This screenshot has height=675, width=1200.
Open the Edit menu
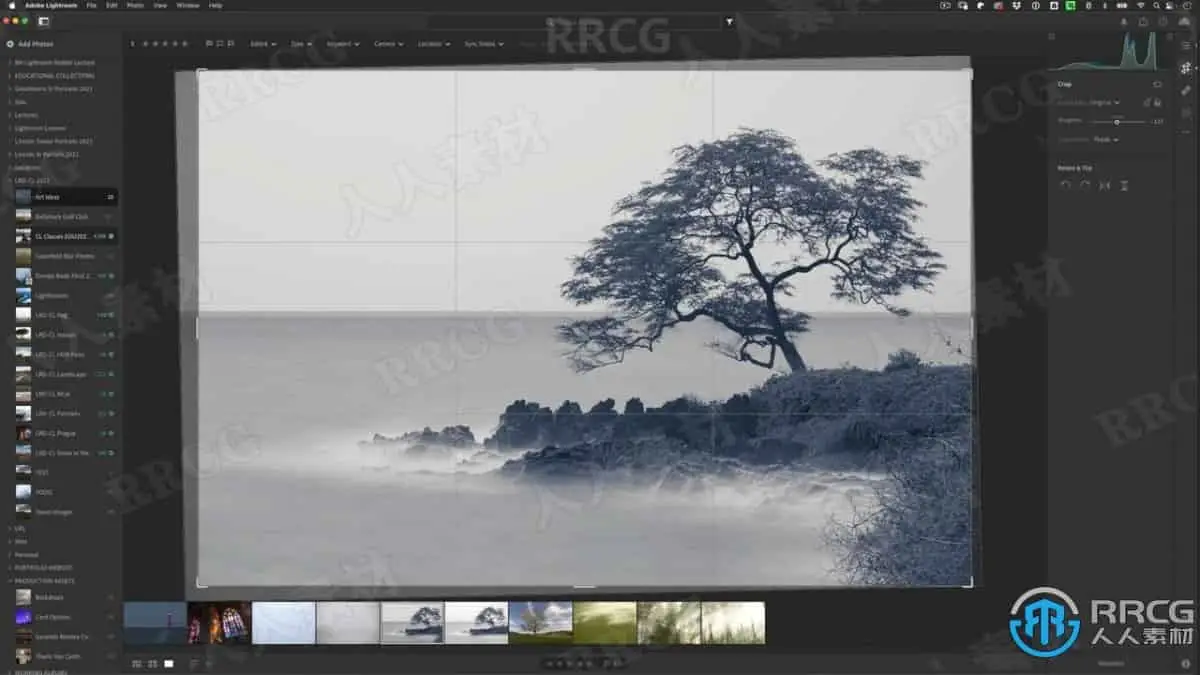(111, 6)
